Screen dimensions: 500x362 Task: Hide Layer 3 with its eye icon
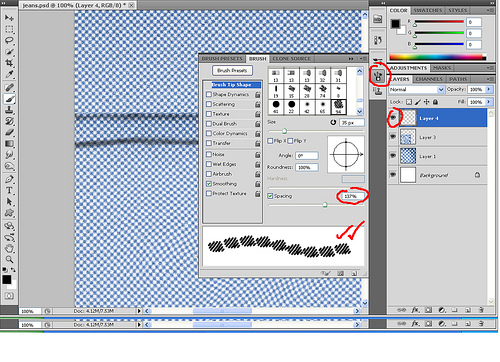click(x=393, y=137)
